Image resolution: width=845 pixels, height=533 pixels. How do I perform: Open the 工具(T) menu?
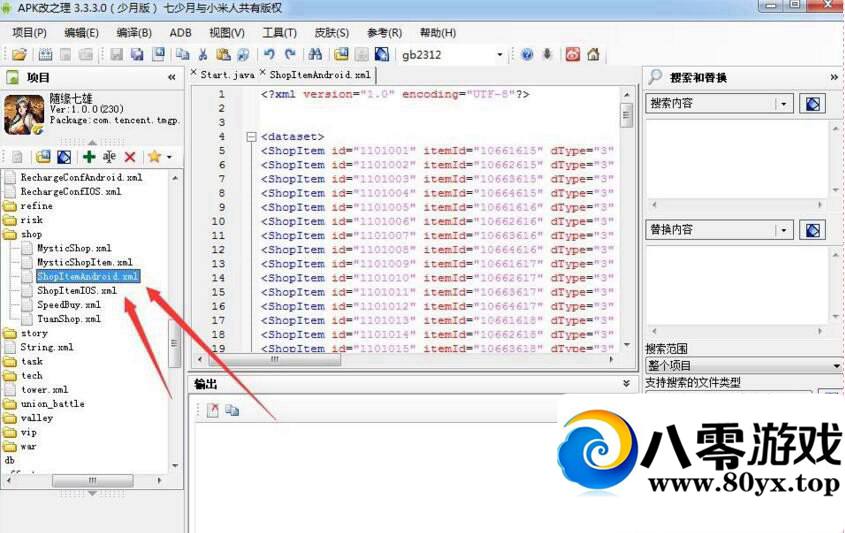pyautogui.click(x=279, y=32)
